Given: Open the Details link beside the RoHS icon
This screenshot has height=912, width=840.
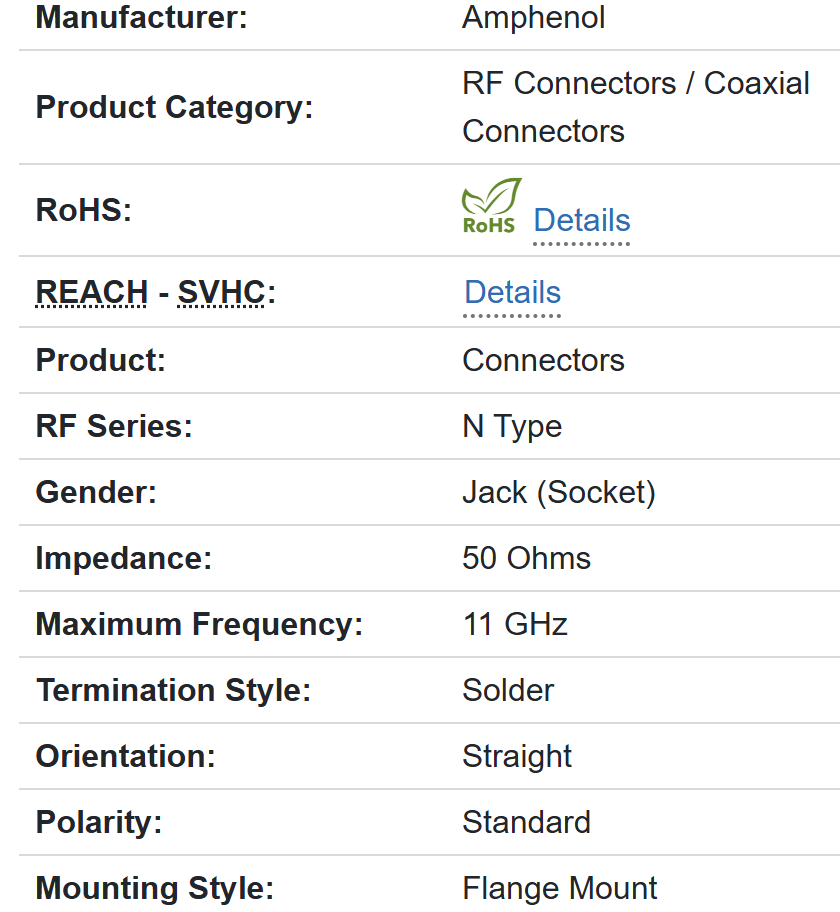Looking at the screenshot, I should click(x=581, y=220).
